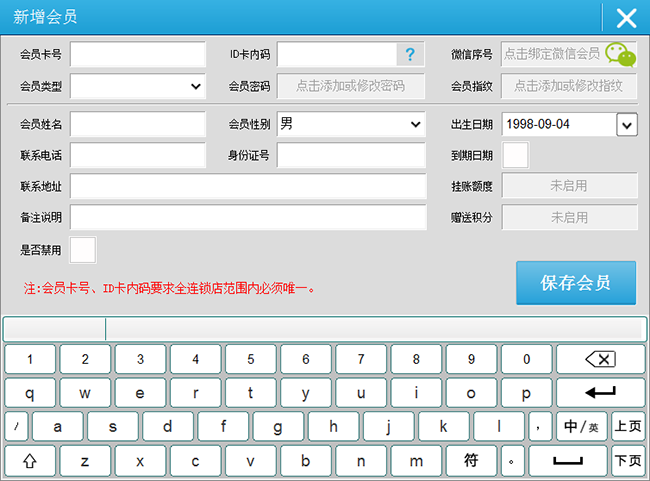Click 点击添加或修改密码 button
Viewport: 650px width, 481px height.
[x=350, y=87]
